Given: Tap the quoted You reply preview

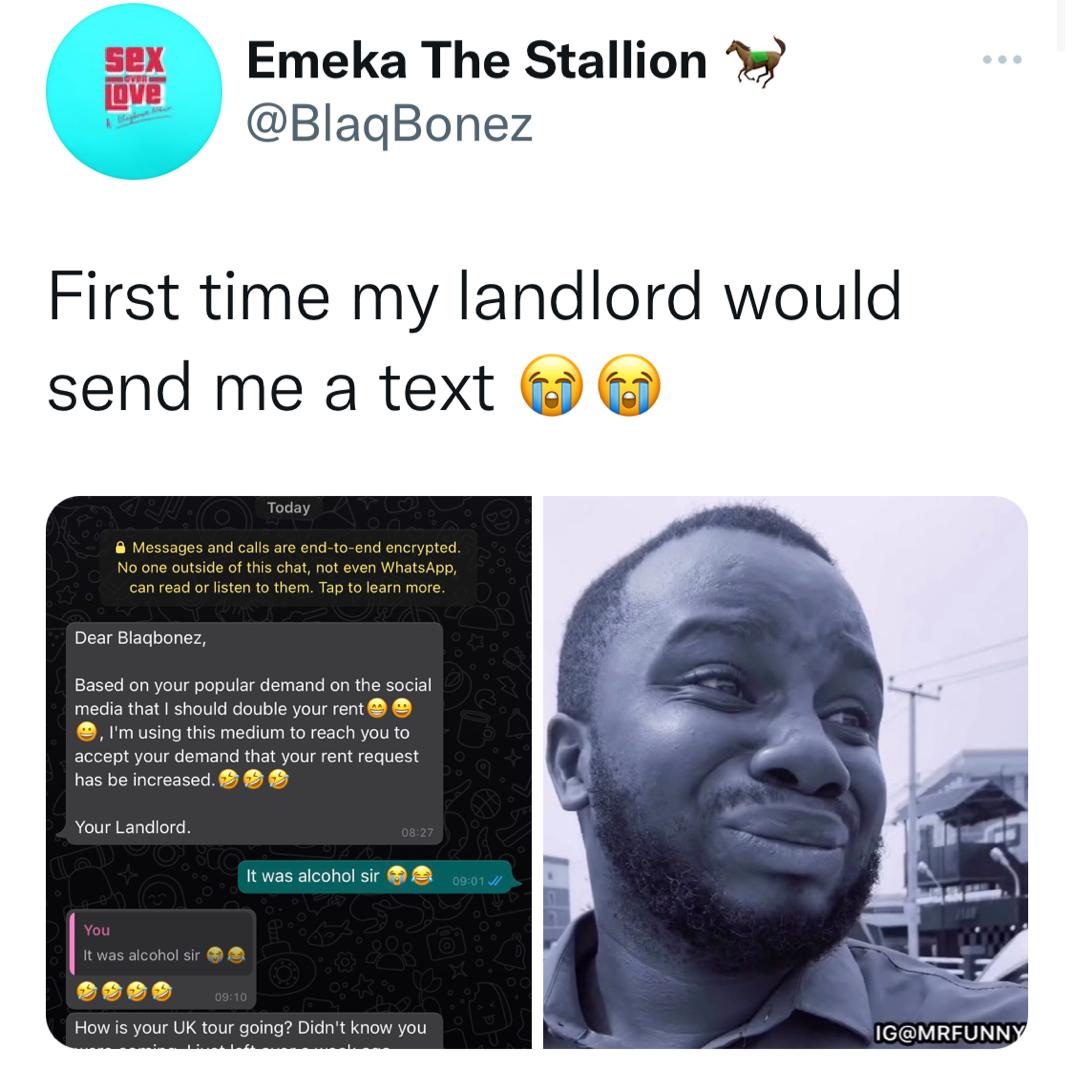Looking at the screenshot, I should point(163,944).
